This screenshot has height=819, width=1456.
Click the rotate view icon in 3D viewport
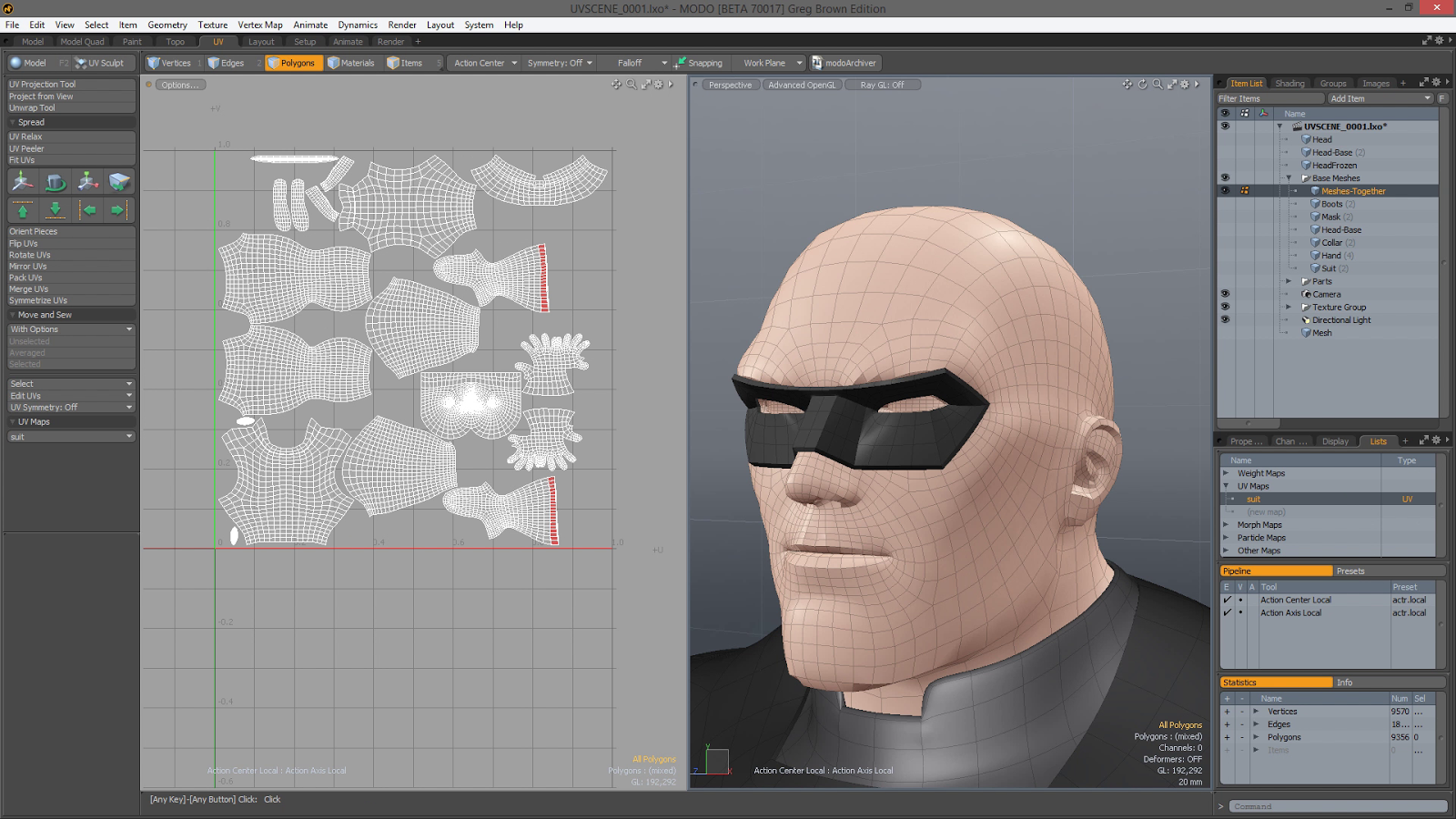pos(1142,85)
